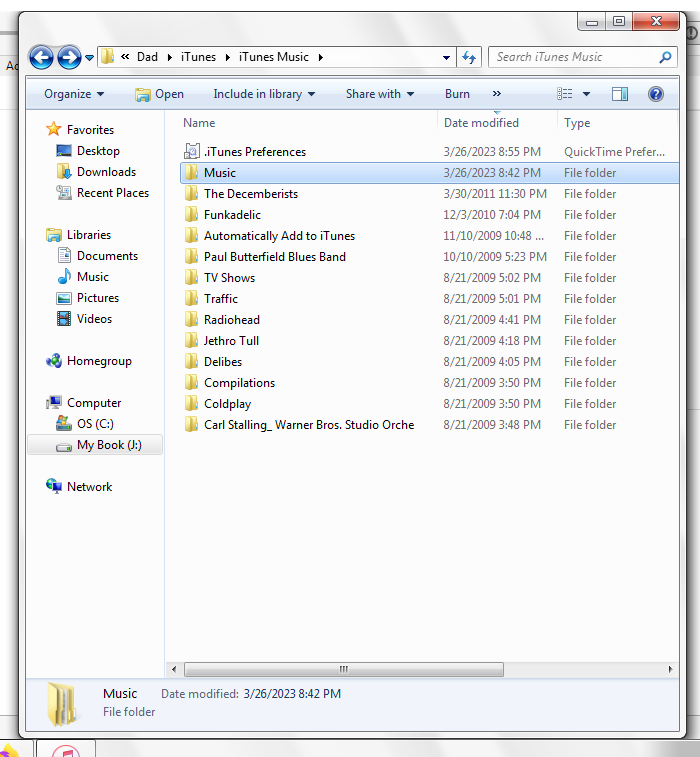Select the TV Shows folder icon

coord(192,277)
